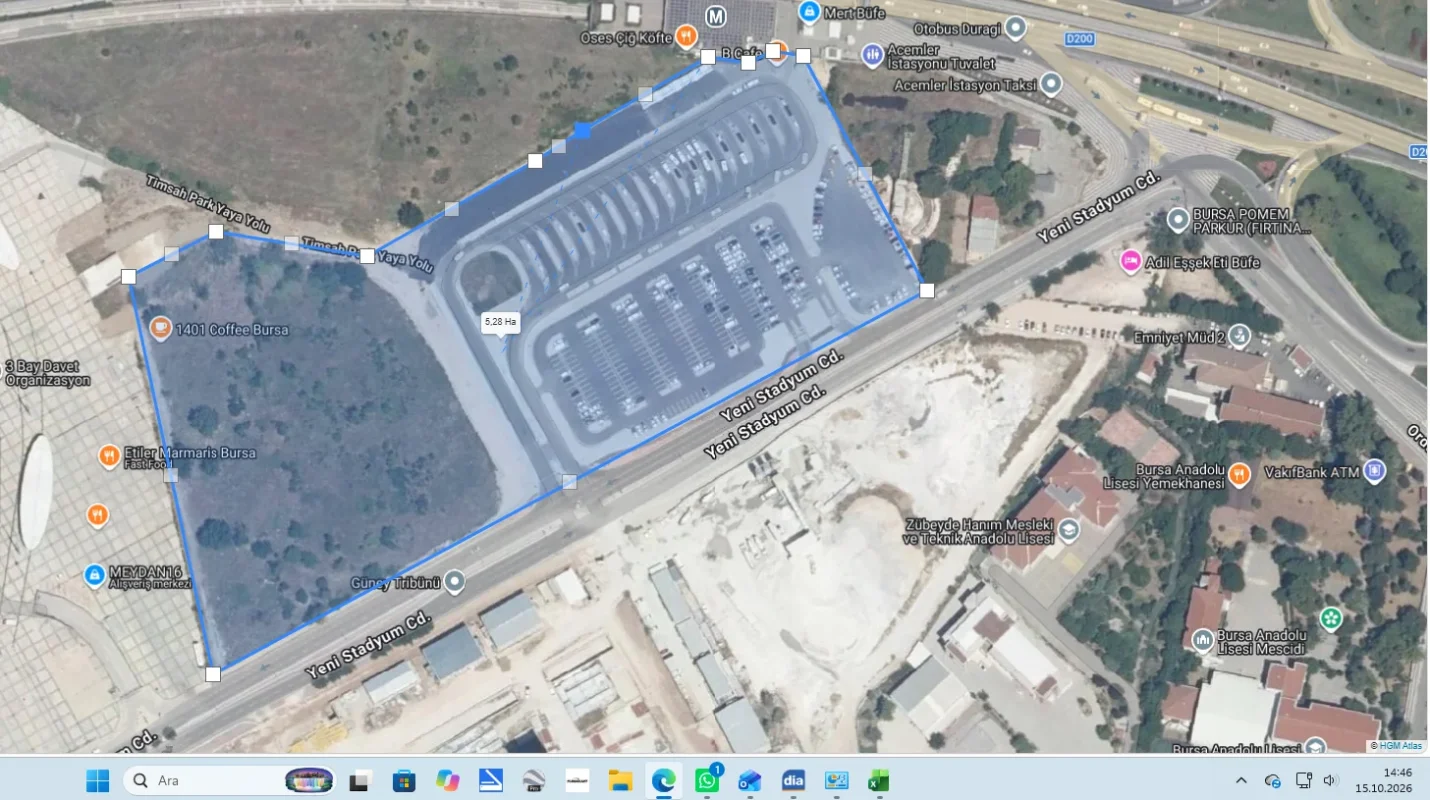Viewport: 1430px width, 800px height.
Task: Open Copilot from the taskbar
Action: [447, 780]
